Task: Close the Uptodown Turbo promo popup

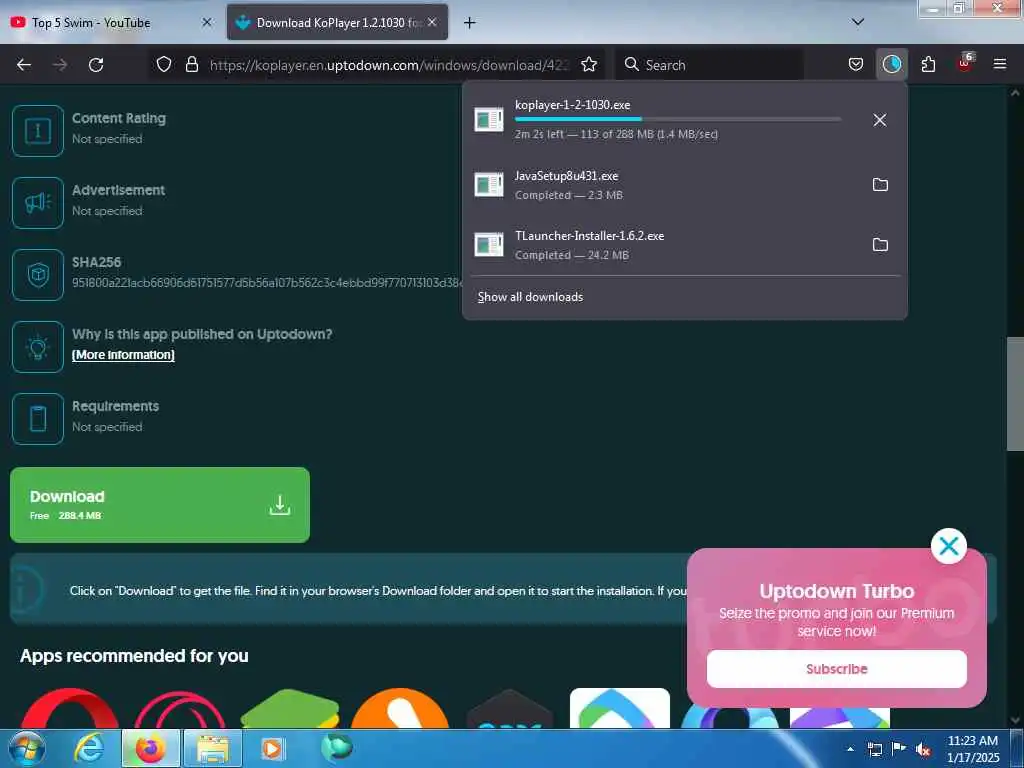Action: pos(948,546)
